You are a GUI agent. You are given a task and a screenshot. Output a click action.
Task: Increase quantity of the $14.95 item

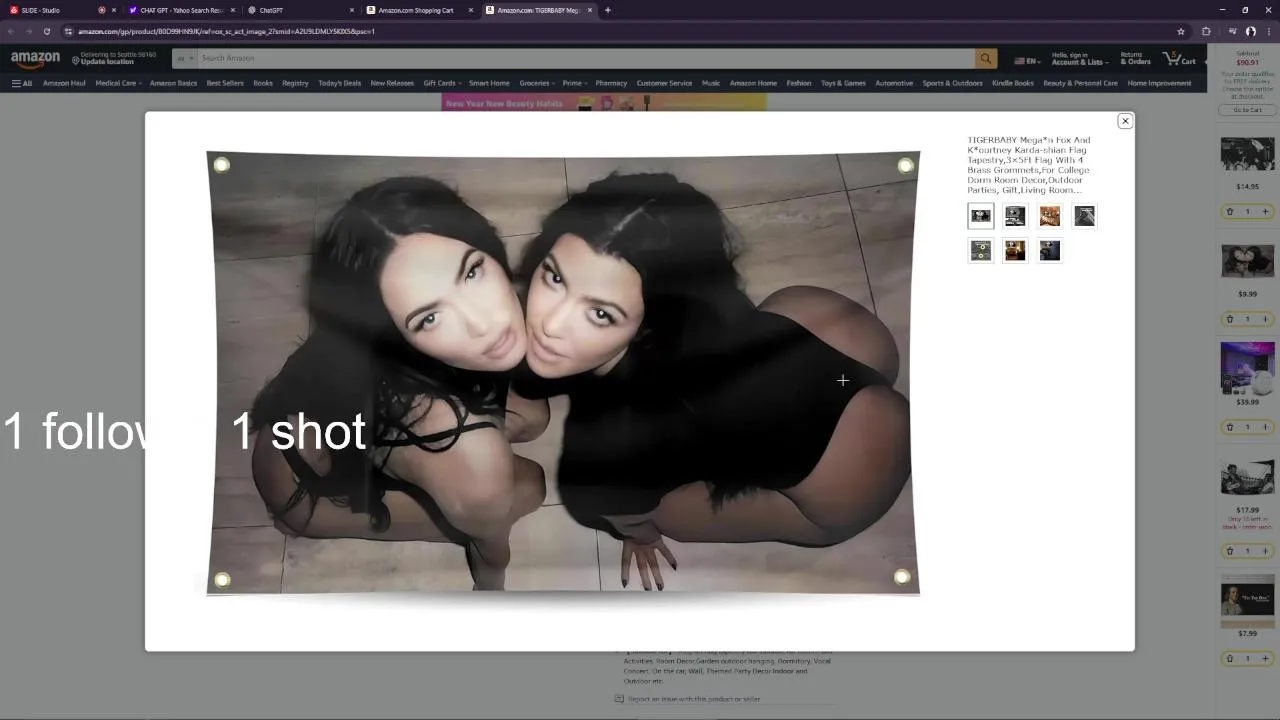coord(1265,211)
